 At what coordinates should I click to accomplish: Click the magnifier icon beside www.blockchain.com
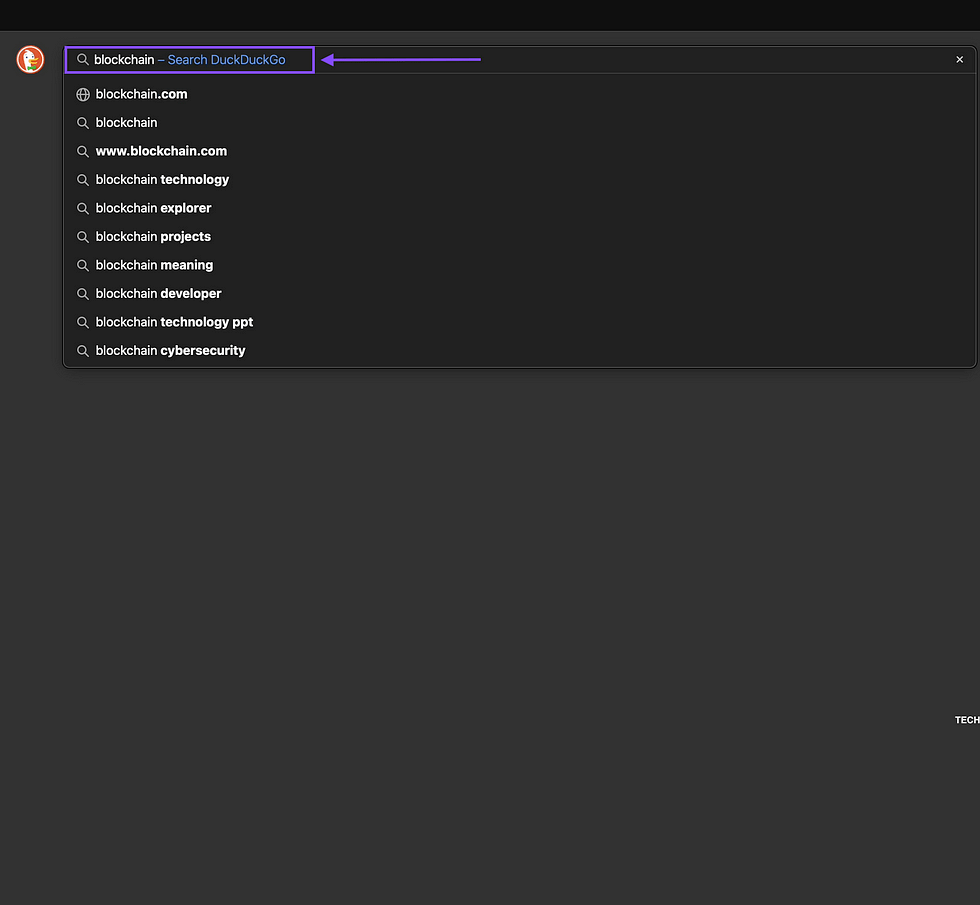tap(83, 151)
